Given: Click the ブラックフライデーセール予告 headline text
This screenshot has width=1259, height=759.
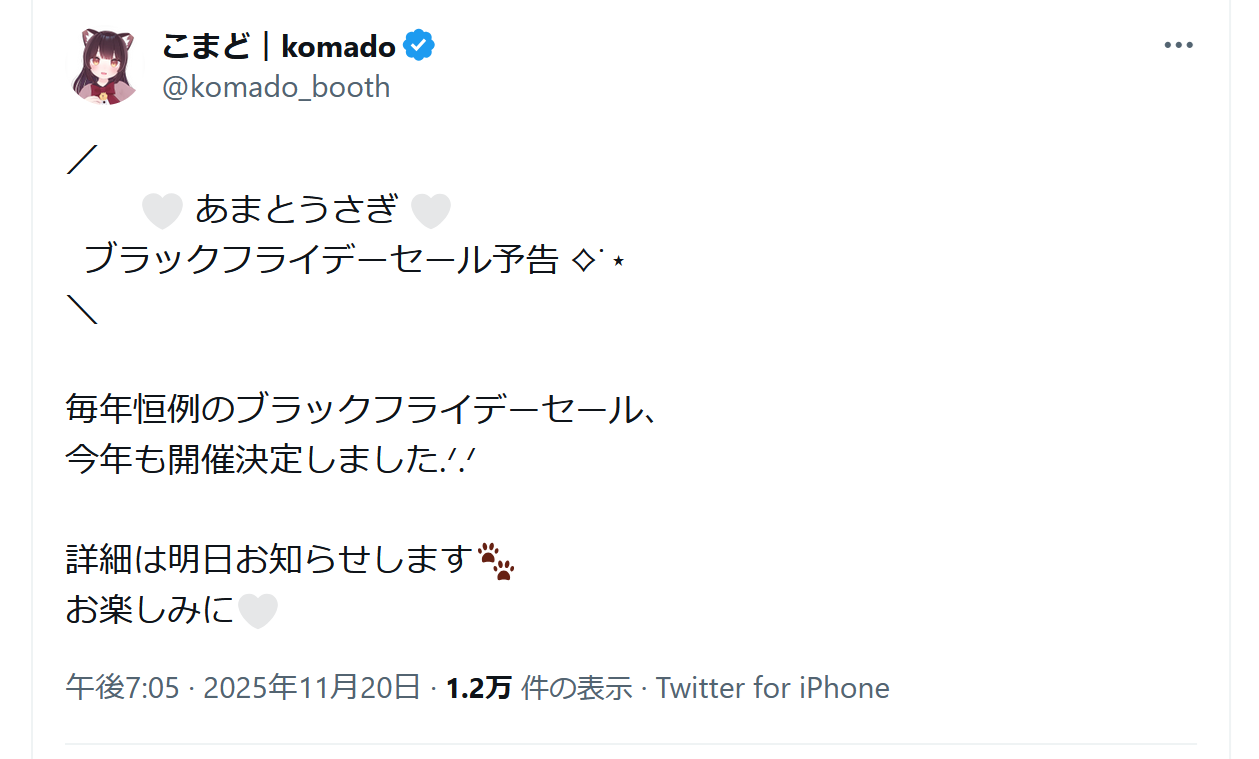Looking at the screenshot, I should click(x=320, y=261).
